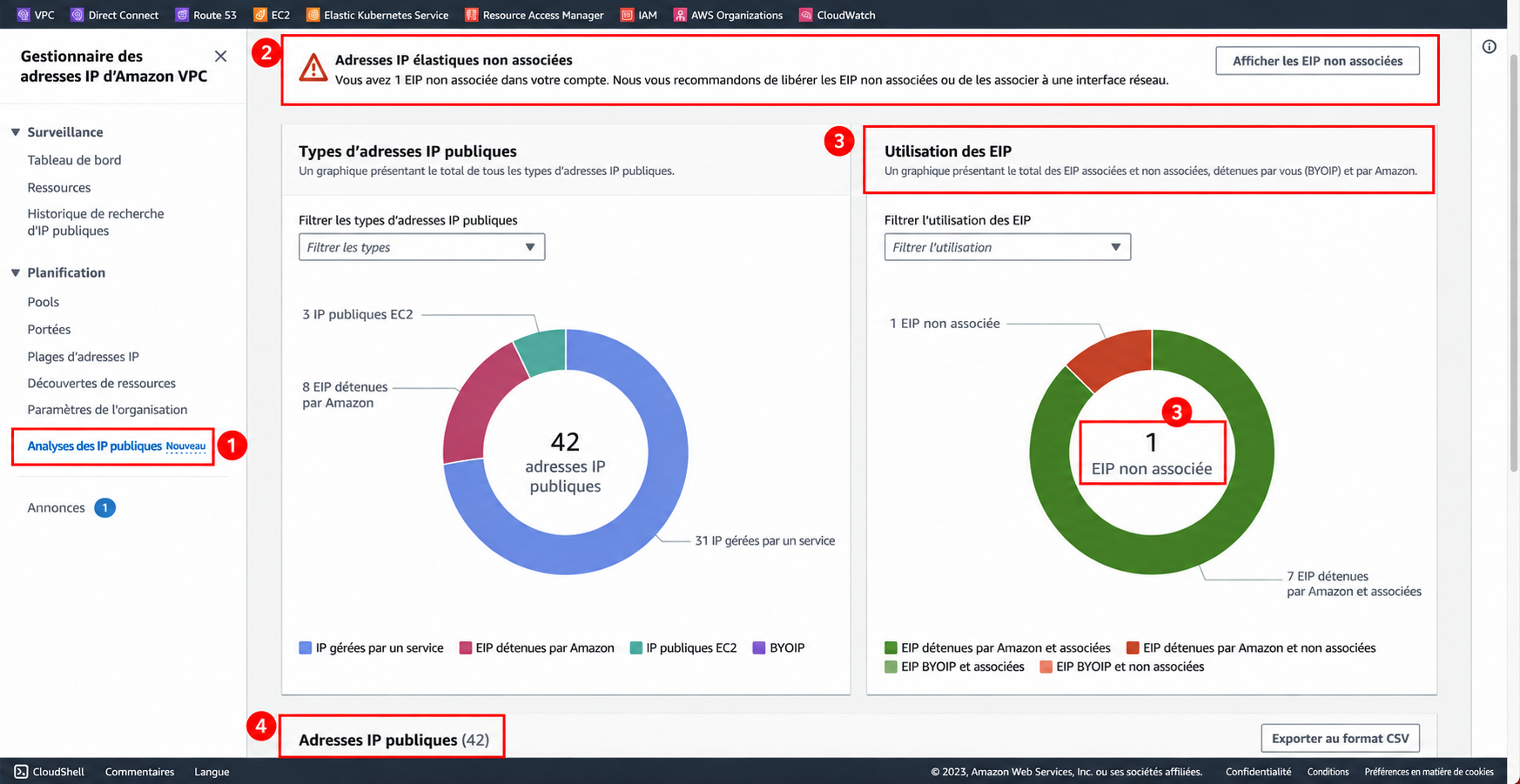The image size is (1520, 784).
Task: Open Historique de recherche d'IP publiques
Action: point(96,222)
